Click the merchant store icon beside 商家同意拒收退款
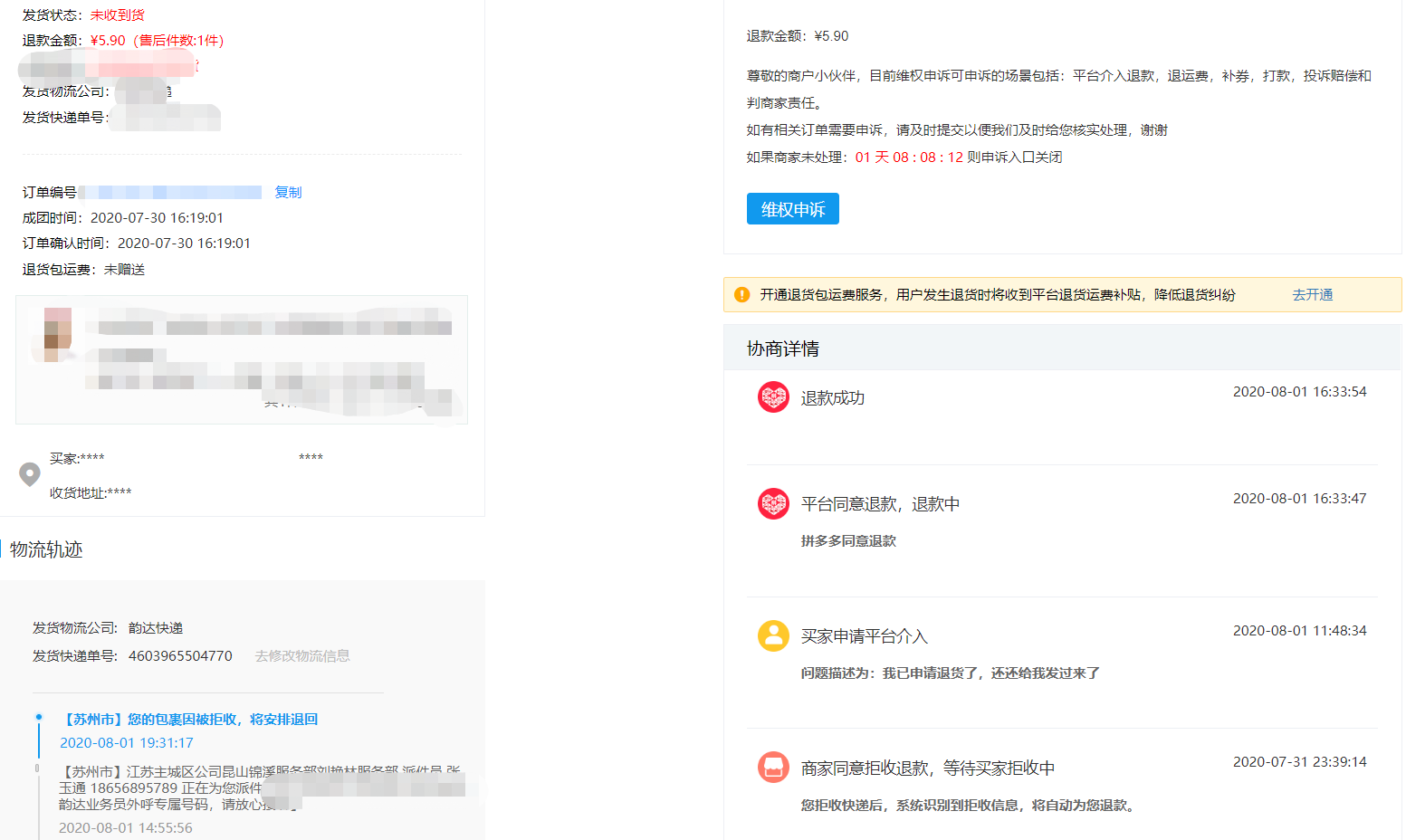 (773, 767)
